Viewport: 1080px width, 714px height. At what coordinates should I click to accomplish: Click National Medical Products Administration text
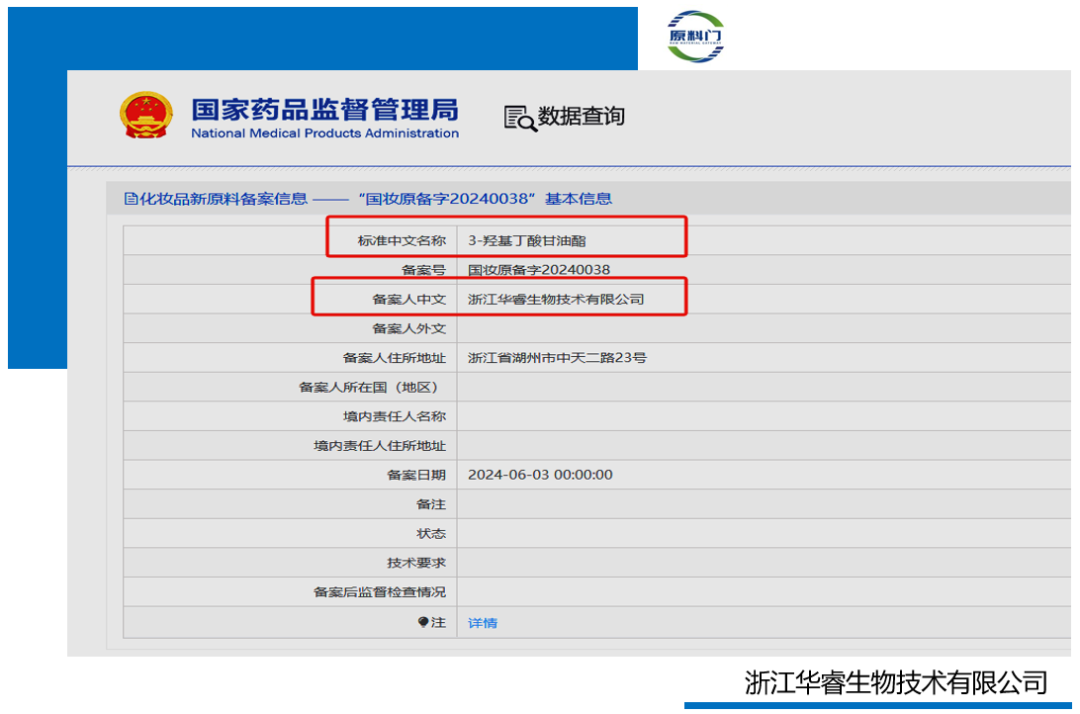[x=324, y=133]
